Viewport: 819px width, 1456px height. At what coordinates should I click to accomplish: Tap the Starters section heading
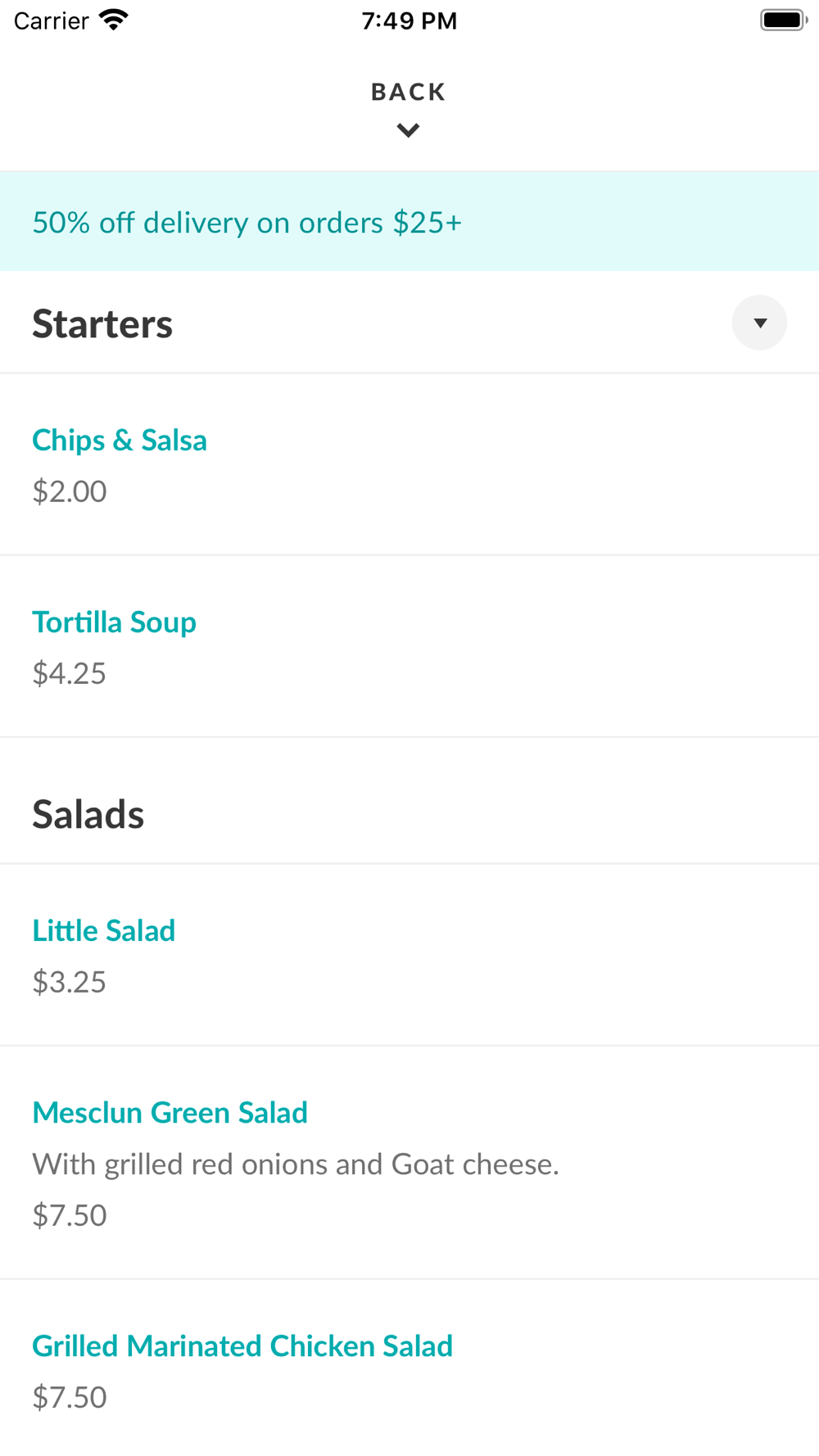tap(102, 324)
